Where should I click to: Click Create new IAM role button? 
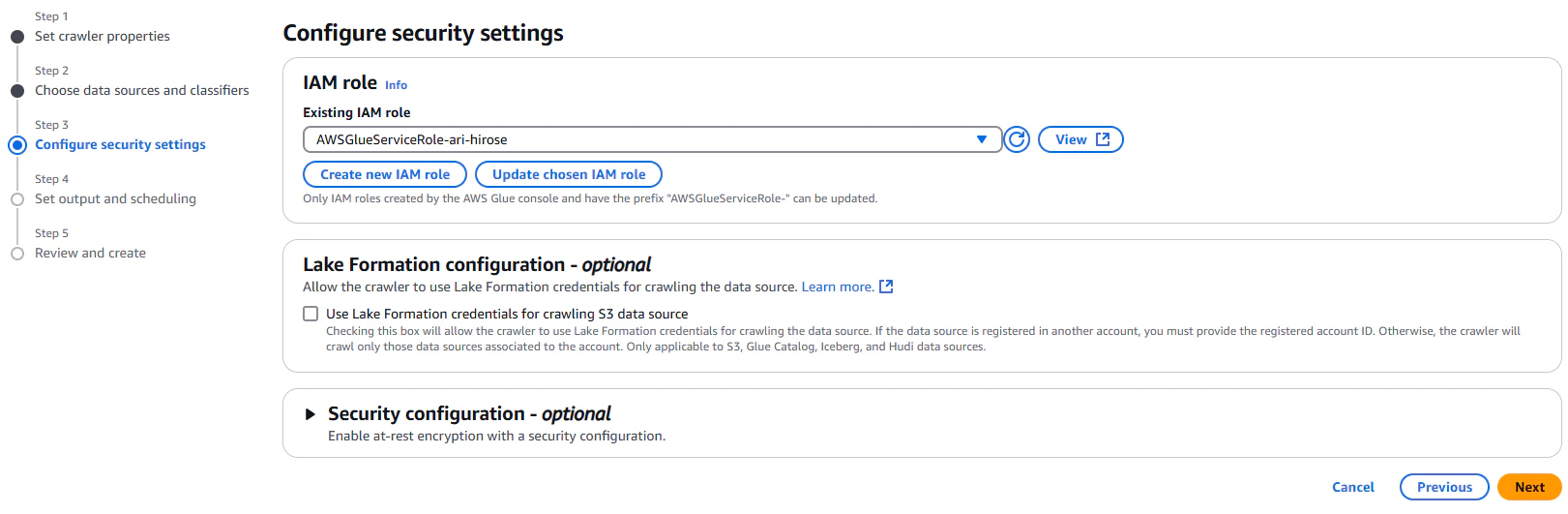pos(385,174)
